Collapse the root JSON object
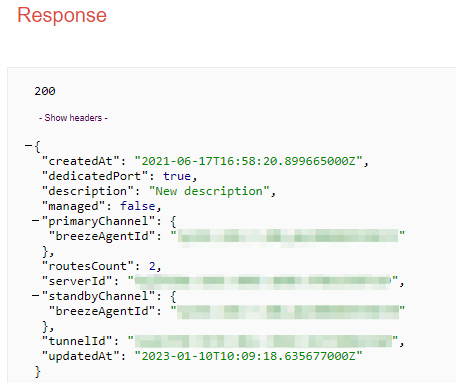This screenshot has height=383, width=456. (28, 145)
